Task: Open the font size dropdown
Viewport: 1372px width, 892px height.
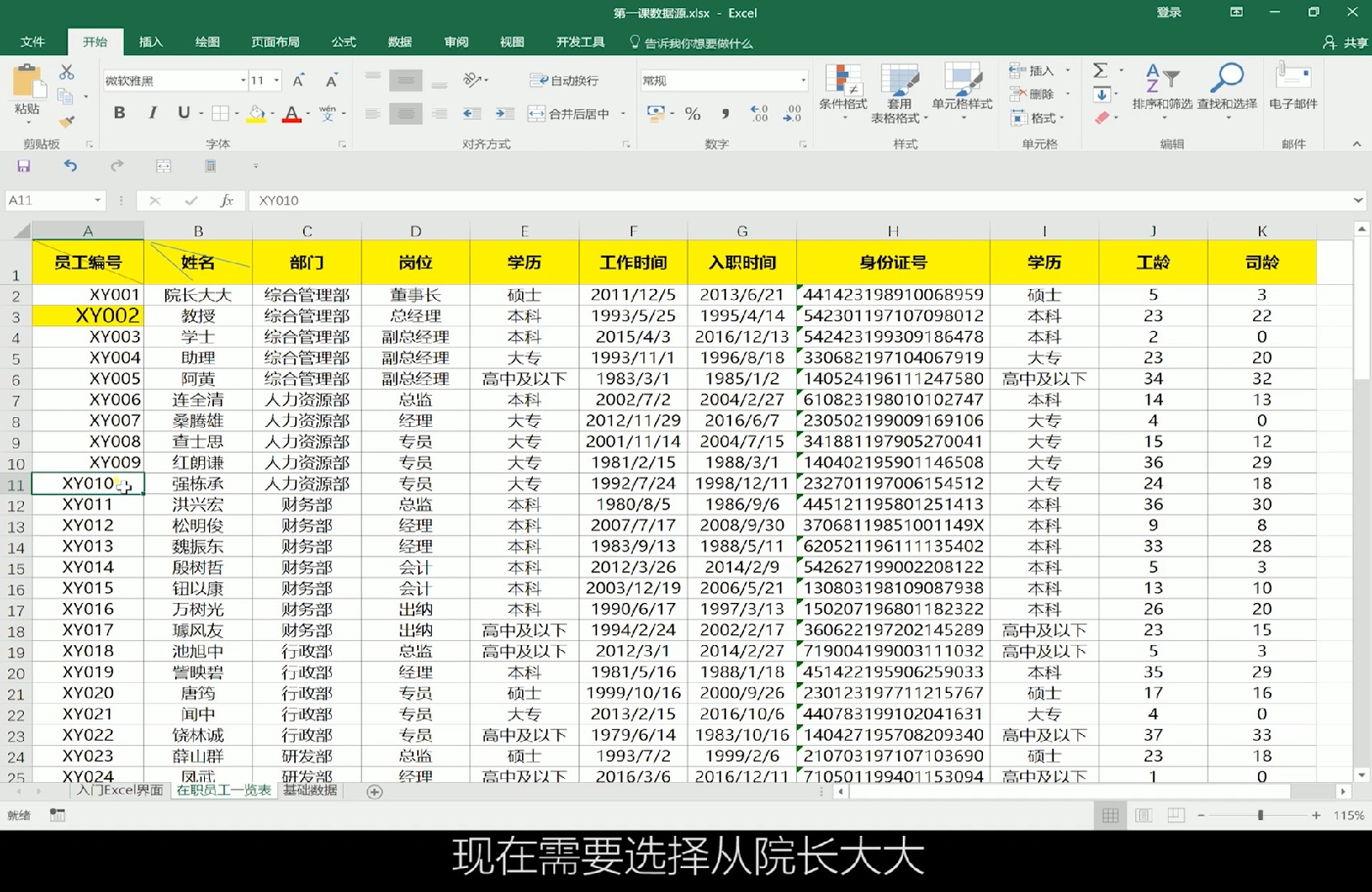Action: pyautogui.click(x=276, y=80)
